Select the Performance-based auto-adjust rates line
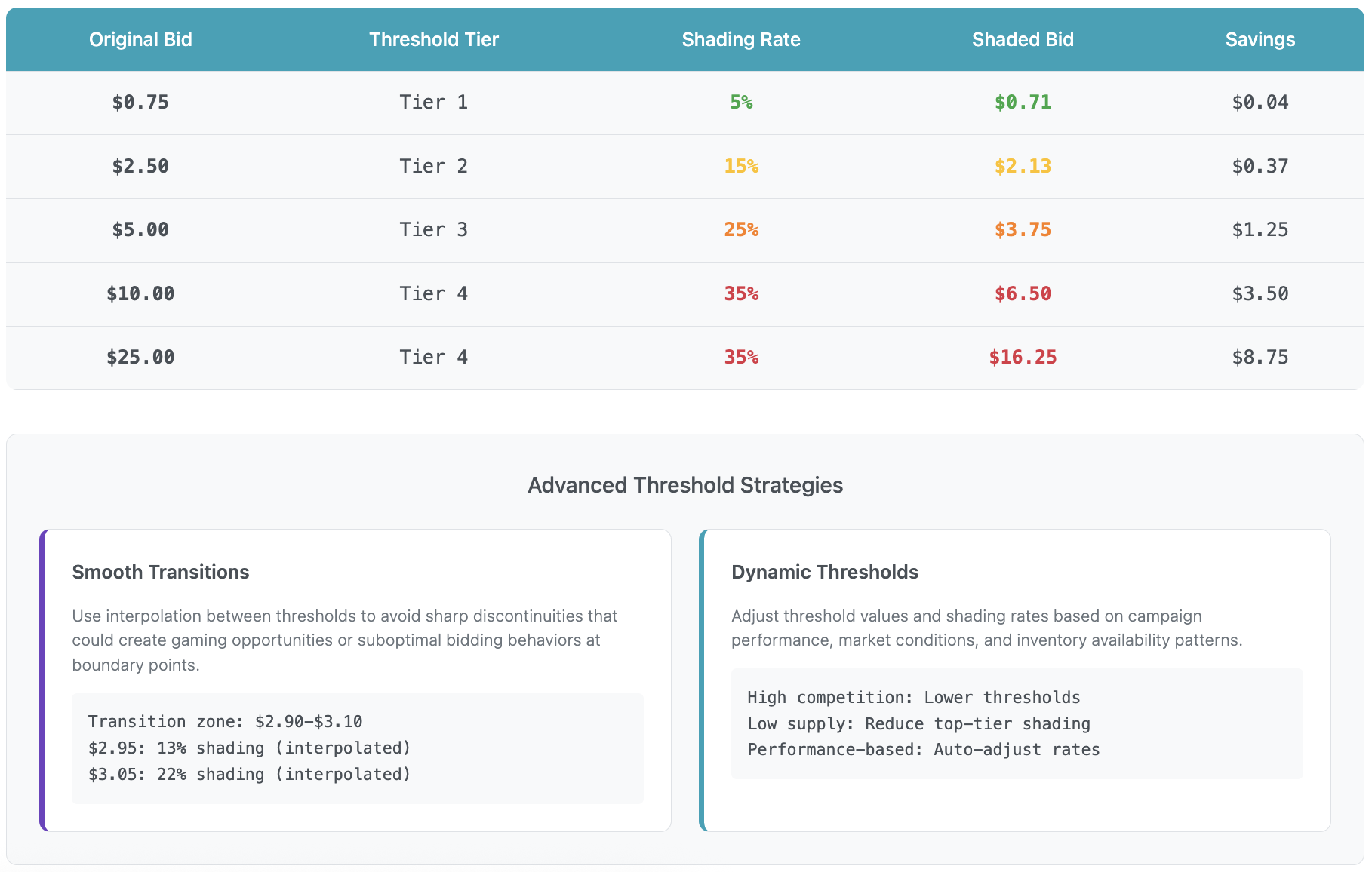Screen dimensions: 1372x872 923,750
